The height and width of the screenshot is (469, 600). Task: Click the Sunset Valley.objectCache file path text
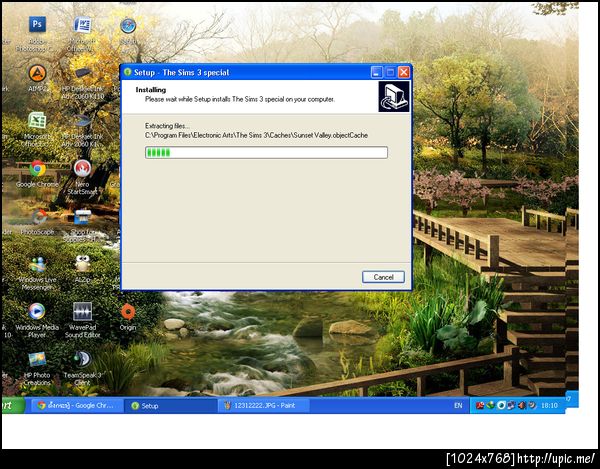(x=256, y=135)
